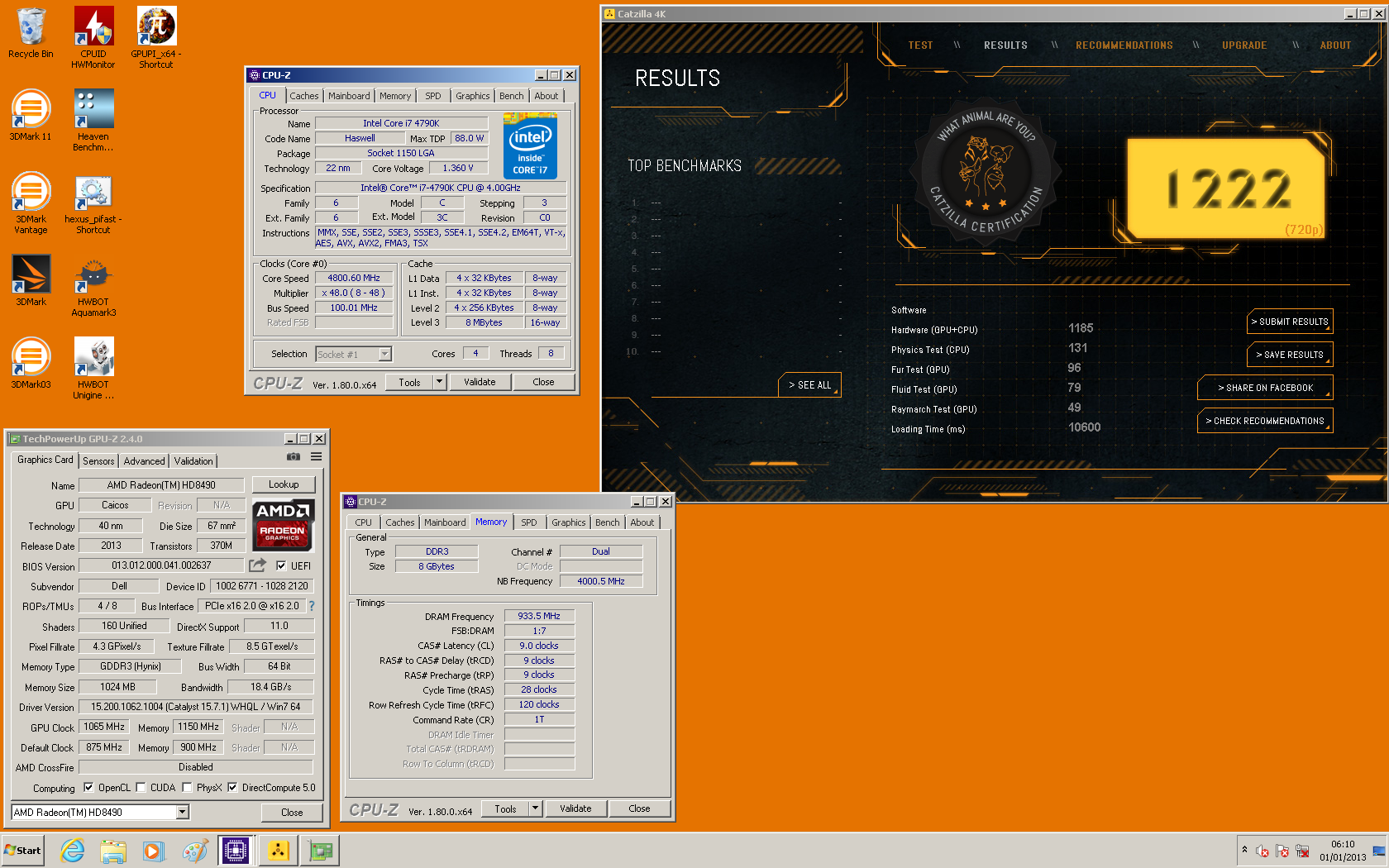Click GPU-Z screenshot camera icon
The width and height of the screenshot is (1389, 868).
point(294,456)
